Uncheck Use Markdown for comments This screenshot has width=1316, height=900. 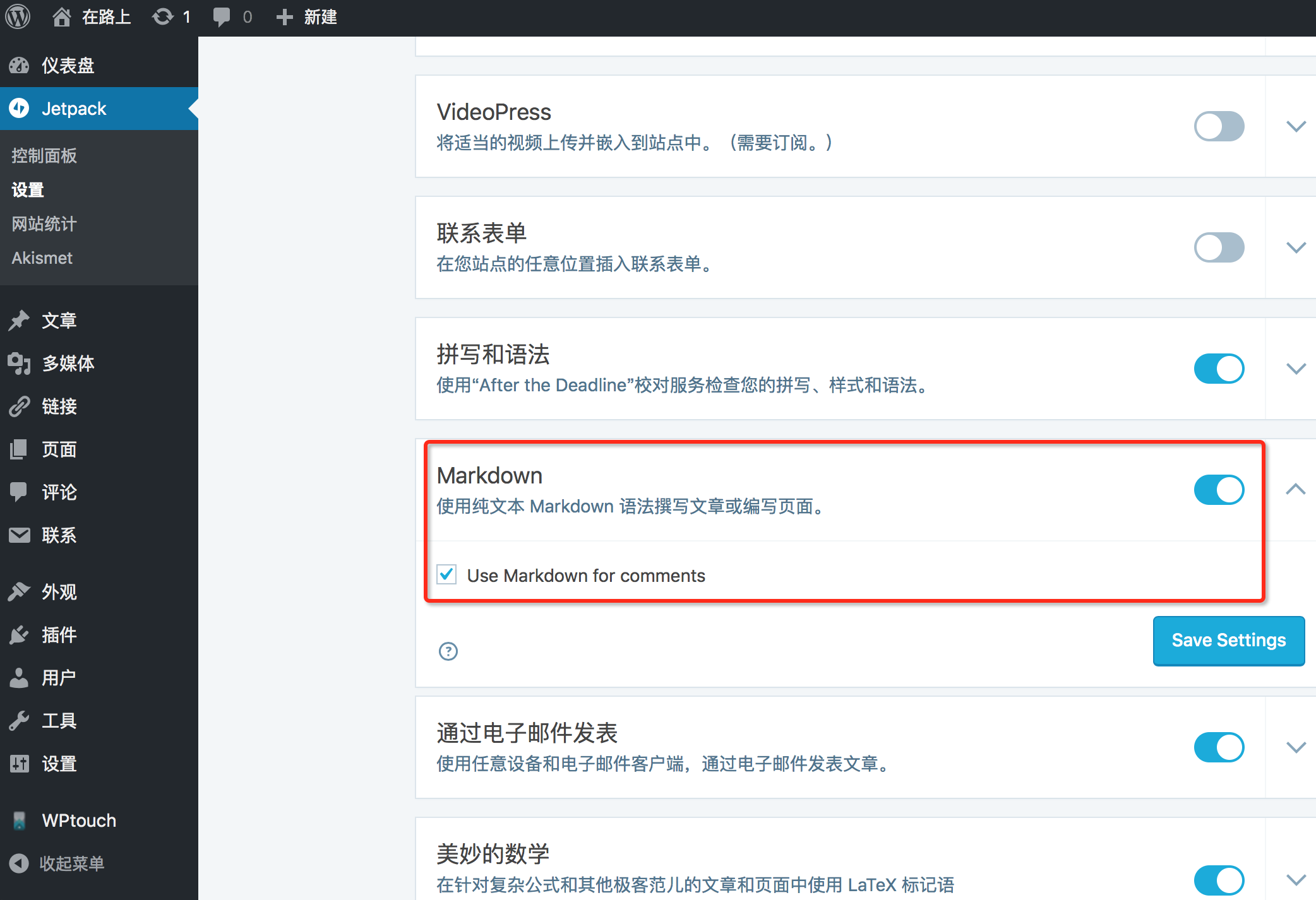[x=446, y=575]
